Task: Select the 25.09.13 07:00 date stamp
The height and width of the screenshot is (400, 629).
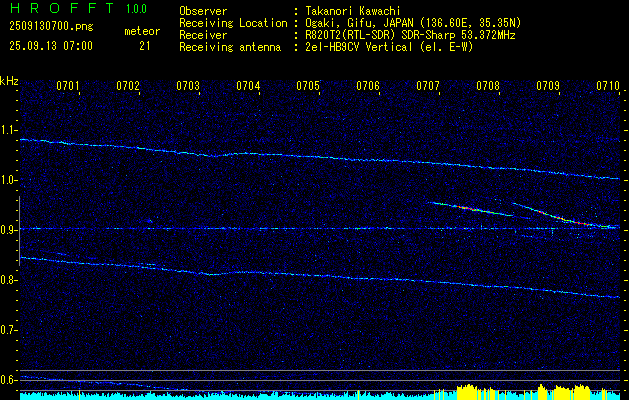Action: tap(51, 46)
